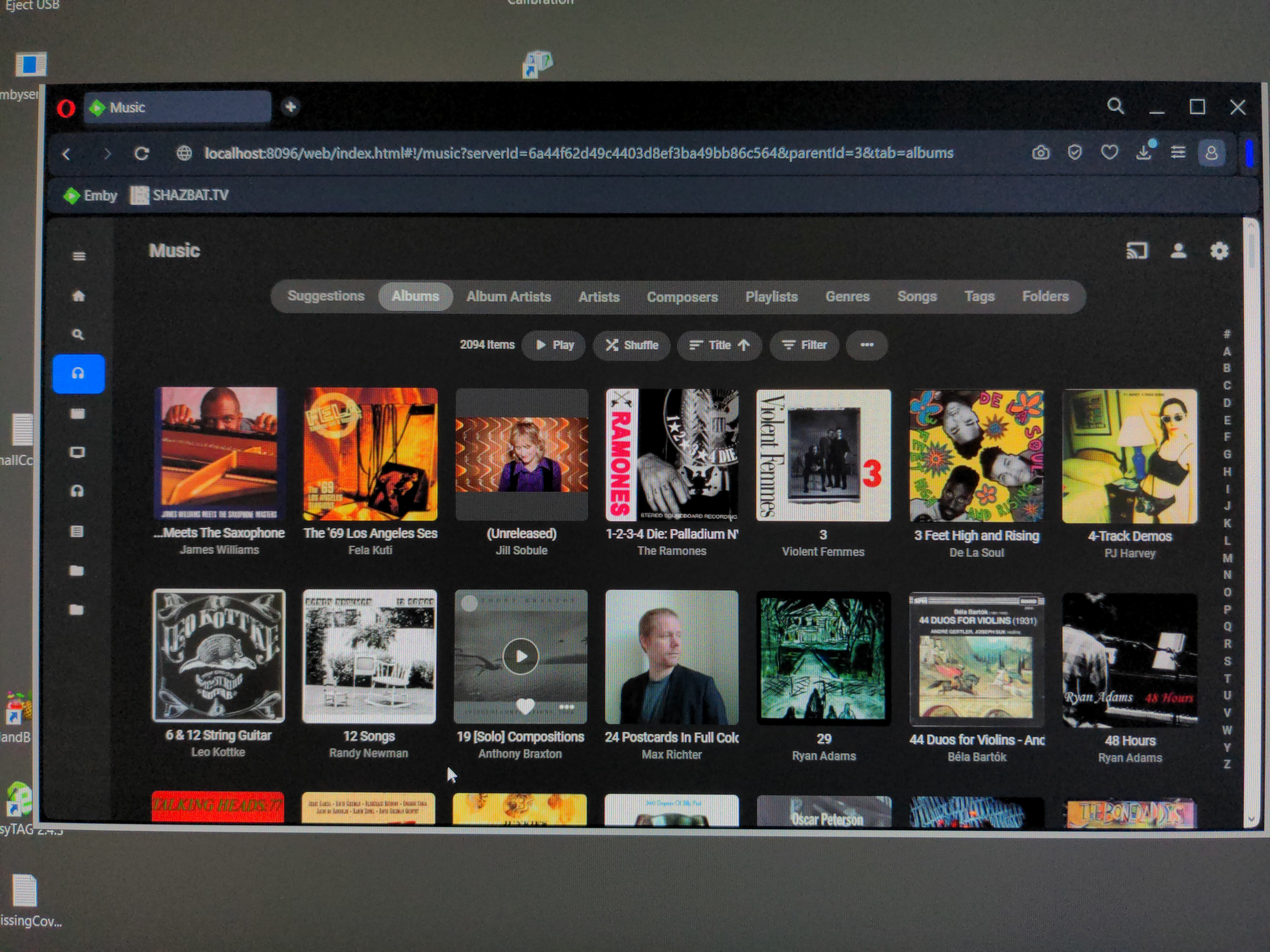Screen dimensions: 1270x952
Task: Open more options dots on 19 [Solo] Compositions
Action: coord(567,707)
